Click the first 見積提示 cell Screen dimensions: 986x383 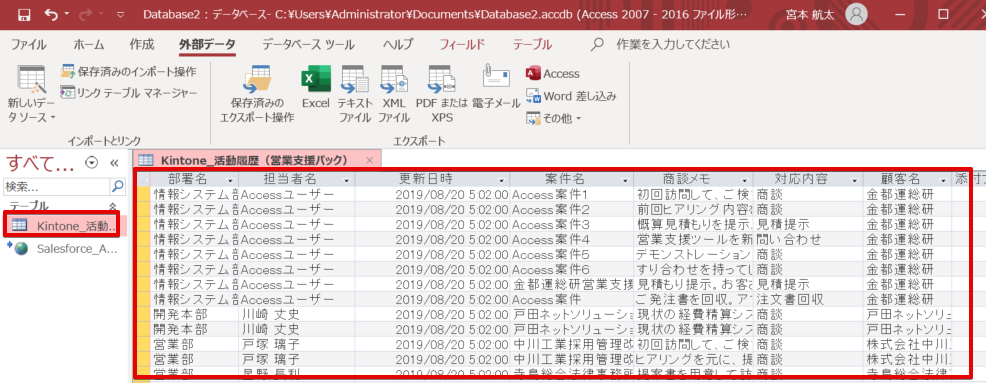tap(808, 225)
